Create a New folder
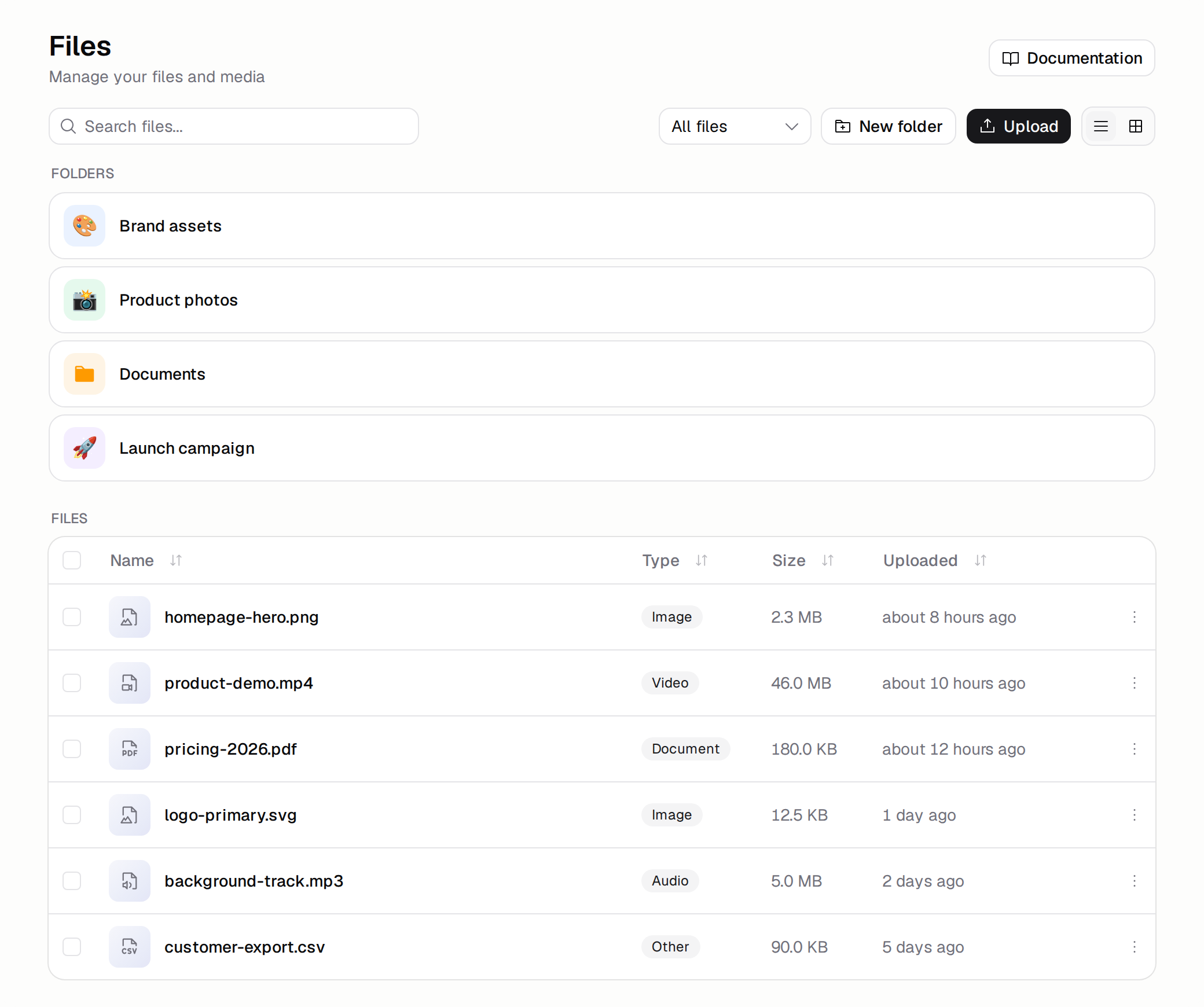This screenshot has width=1204, height=1007. (888, 126)
